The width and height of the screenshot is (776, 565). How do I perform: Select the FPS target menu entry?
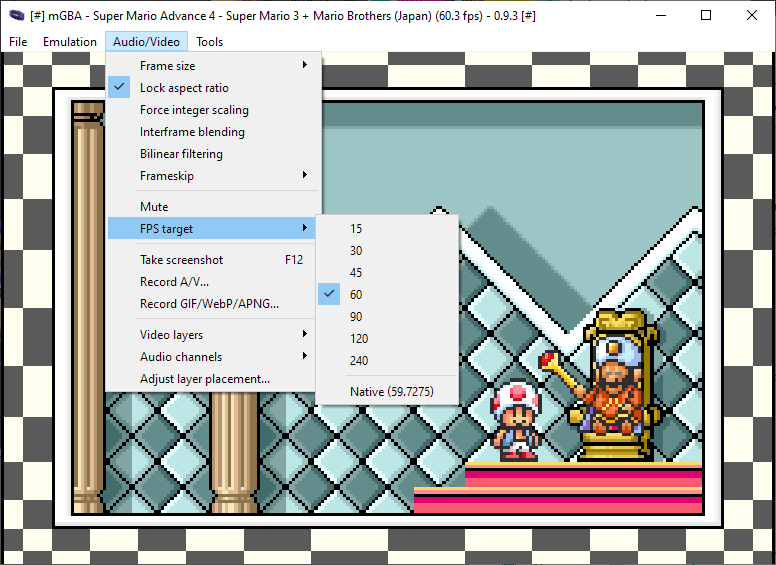click(x=212, y=229)
